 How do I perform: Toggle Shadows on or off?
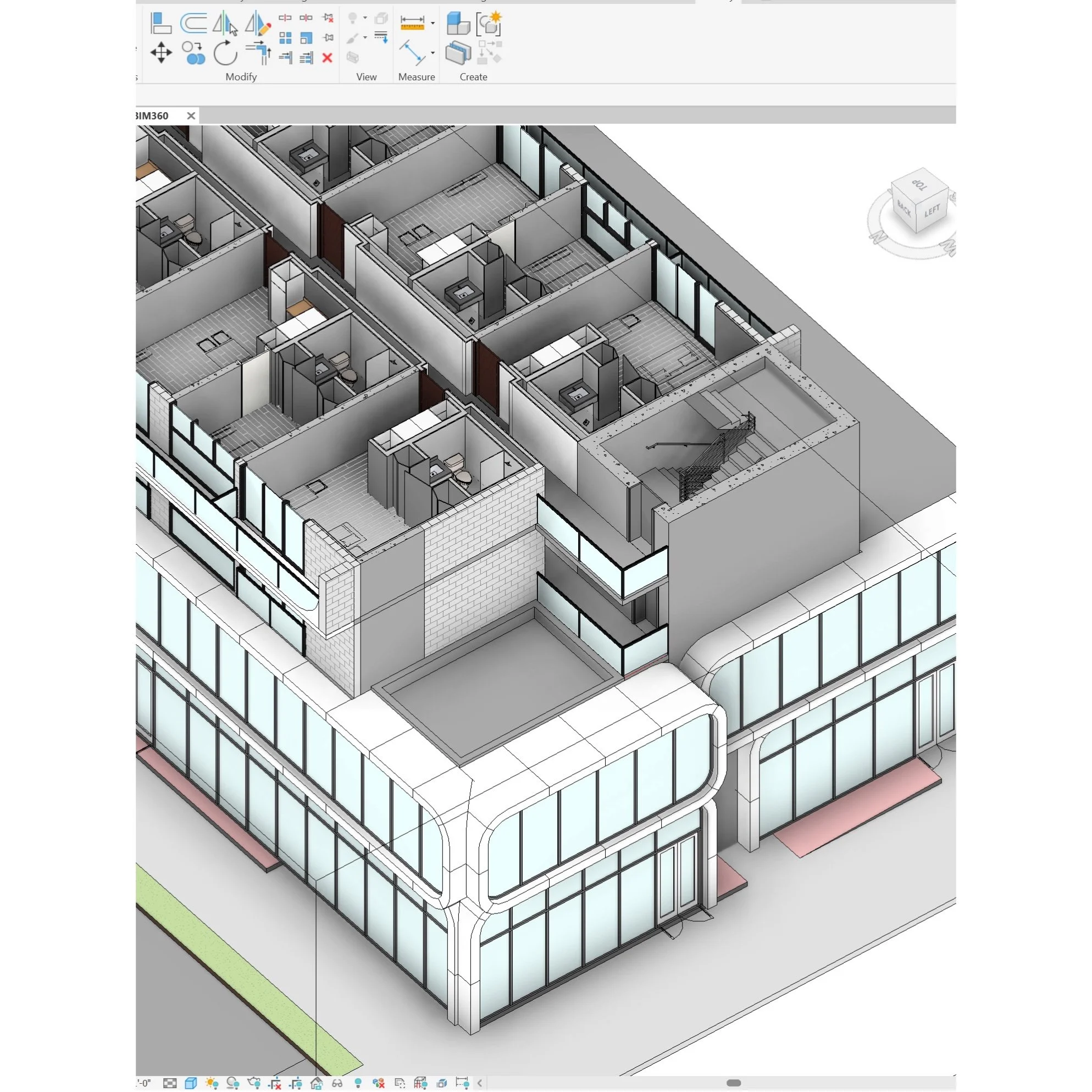click(232, 1083)
